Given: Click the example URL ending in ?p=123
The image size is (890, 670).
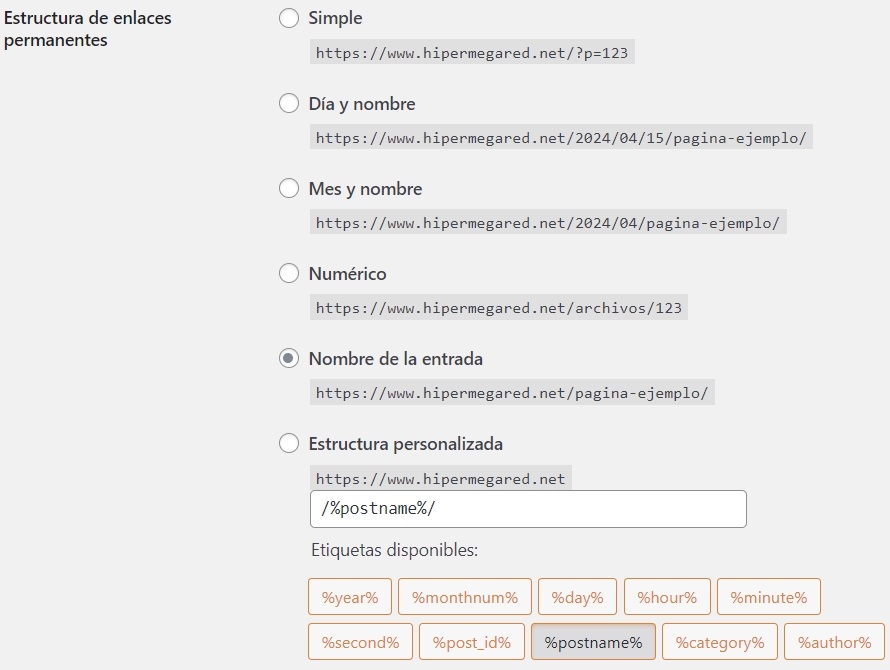Looking at the screenshot, I should 472,53.
